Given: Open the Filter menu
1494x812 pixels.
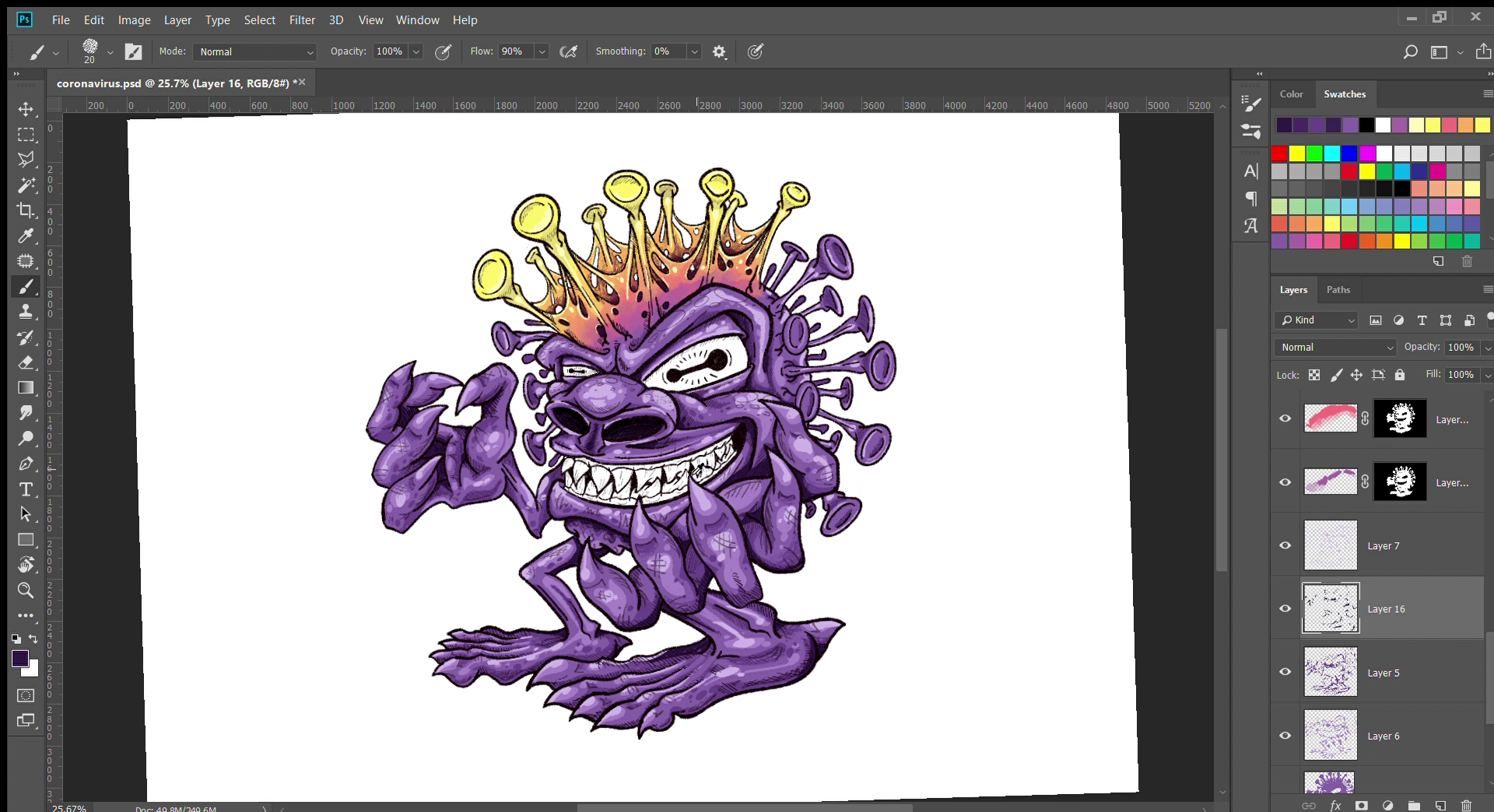Looking at the screenshot, I should [302, 20].
